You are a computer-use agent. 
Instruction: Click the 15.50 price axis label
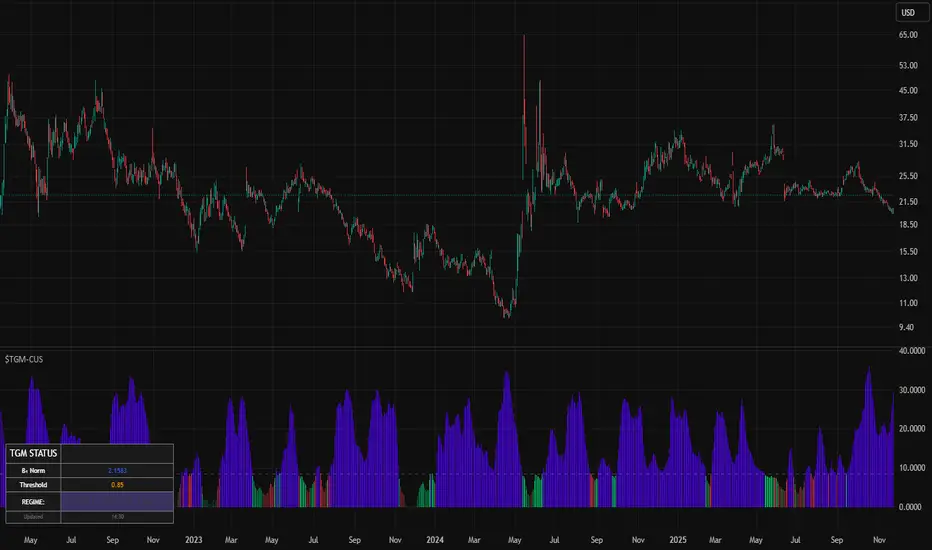[x=908, y=252]
